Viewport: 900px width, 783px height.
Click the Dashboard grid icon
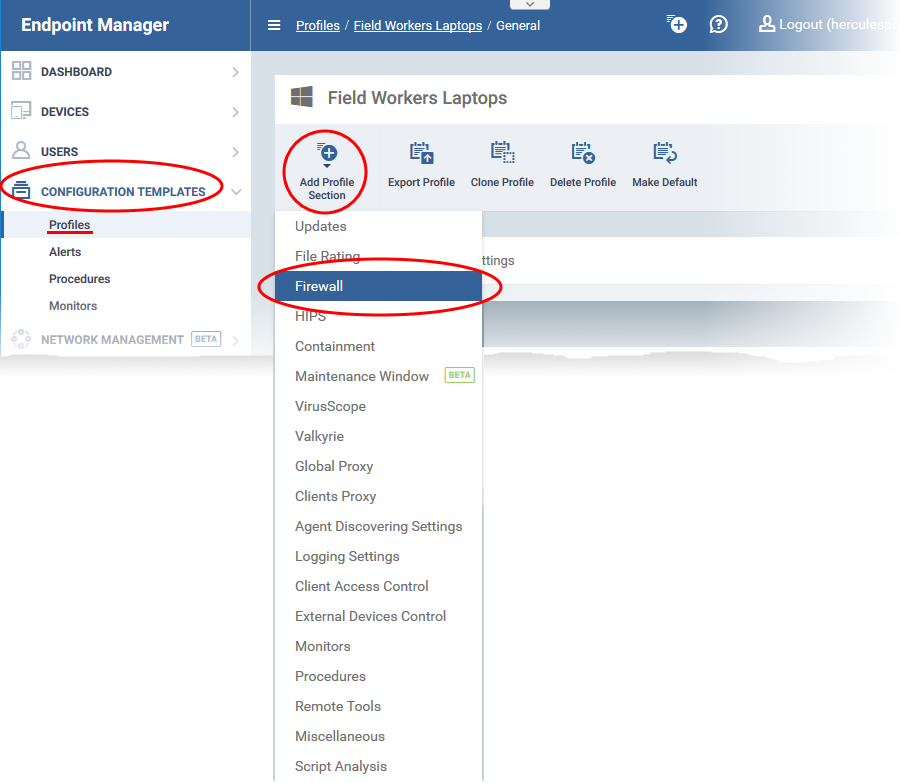tap(21, 71)
